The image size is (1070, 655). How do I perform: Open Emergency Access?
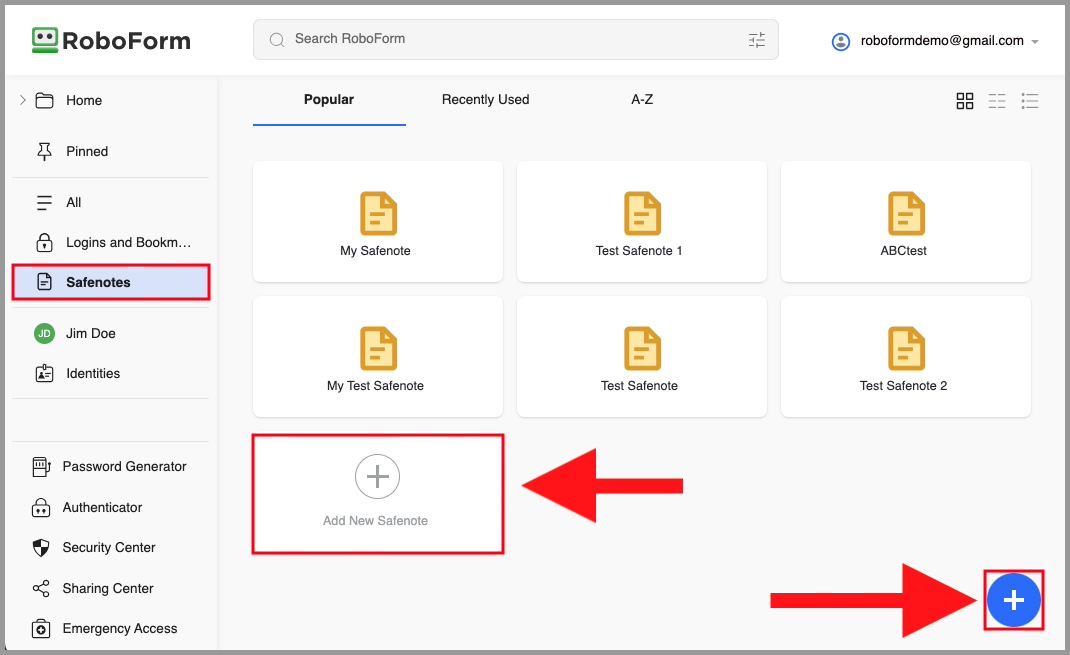[x=119, y=629]
